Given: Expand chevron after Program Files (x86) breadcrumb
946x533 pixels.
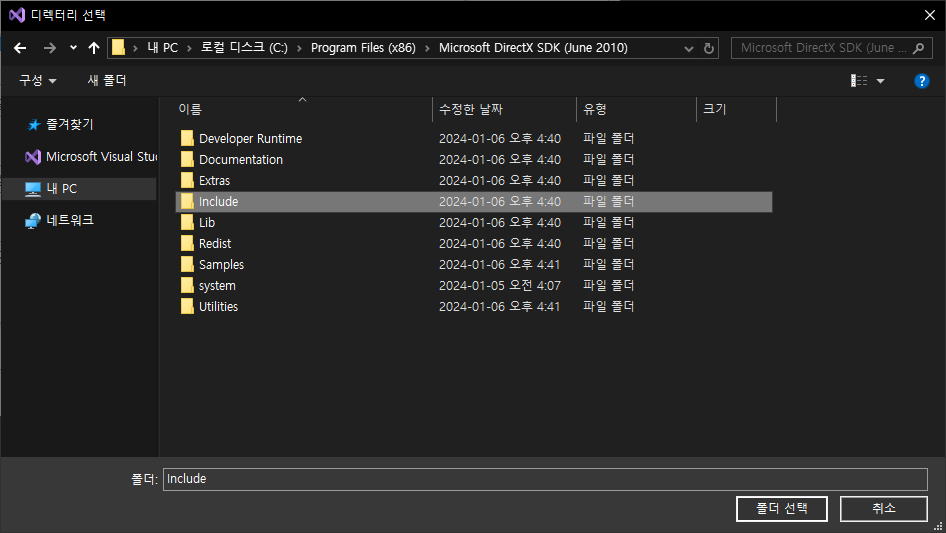Looking at the screenshot, I should click(x=427, y=48).
